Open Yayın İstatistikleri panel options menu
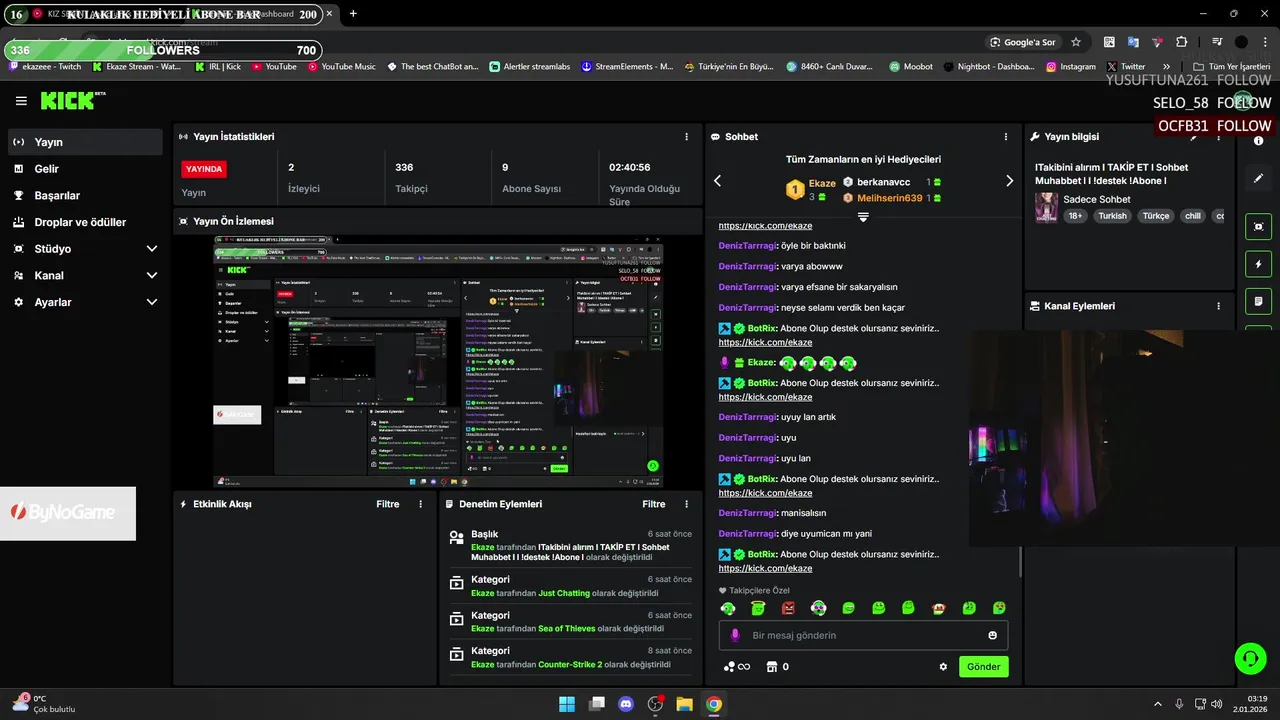This screenshot has height=720, width=1280. tap(686, 136)
